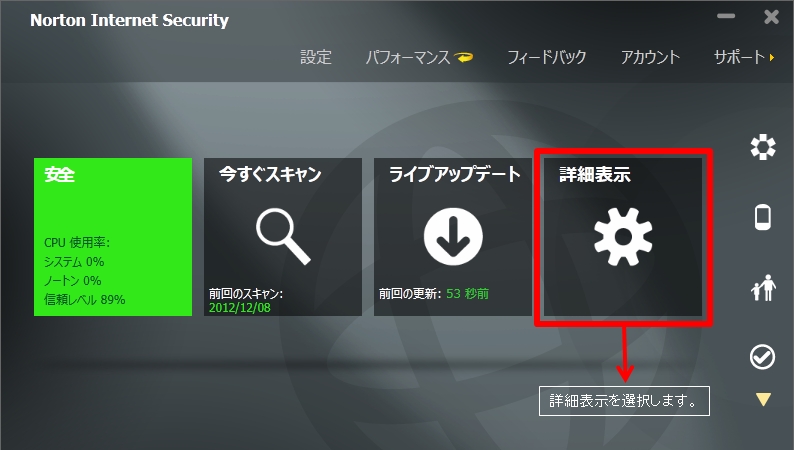Click the green 安全 status tile
Image resolution: width=794 pixels, height=450 pixels.
tap(113, 237)
